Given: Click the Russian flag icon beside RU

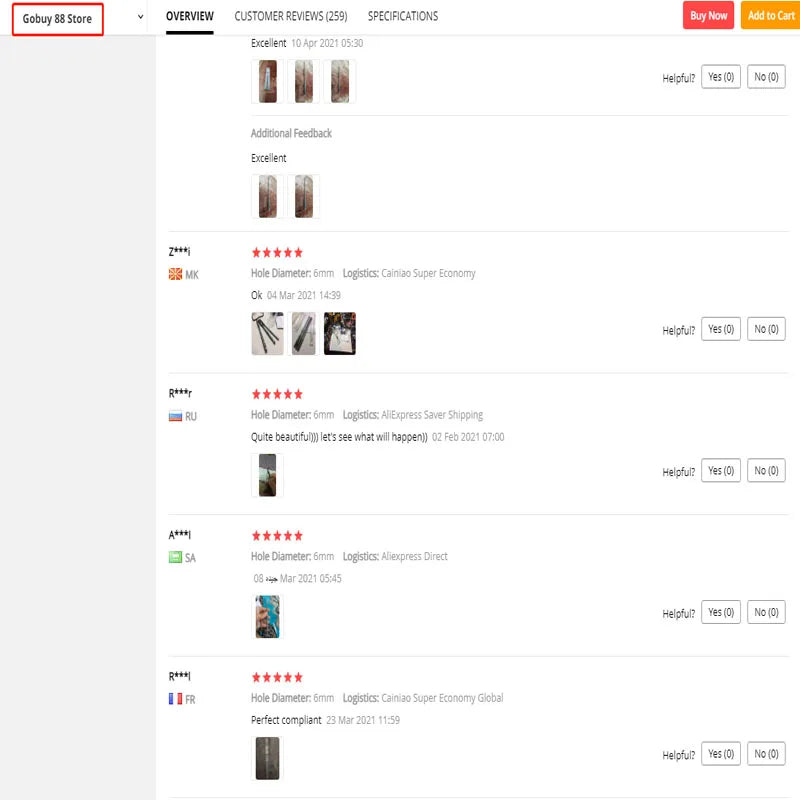Looking at the screenshot, I should coord(175,416).
